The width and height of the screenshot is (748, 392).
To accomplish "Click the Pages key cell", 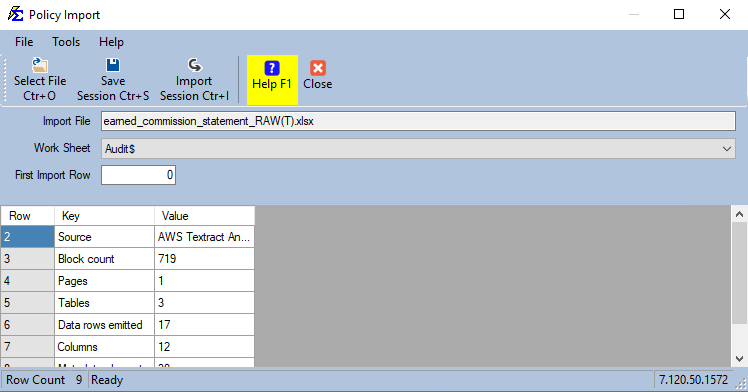I will click(x=104, y=281).
